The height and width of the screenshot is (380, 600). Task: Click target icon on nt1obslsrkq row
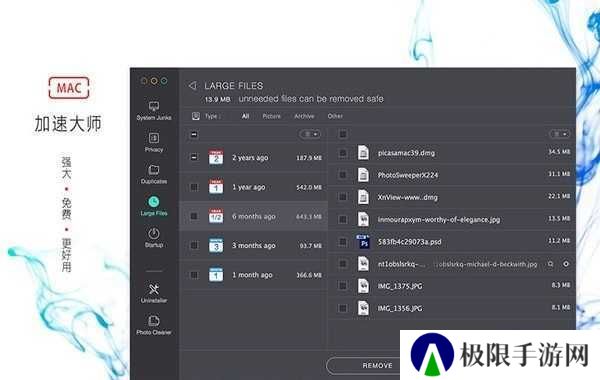tap(566, 264)
